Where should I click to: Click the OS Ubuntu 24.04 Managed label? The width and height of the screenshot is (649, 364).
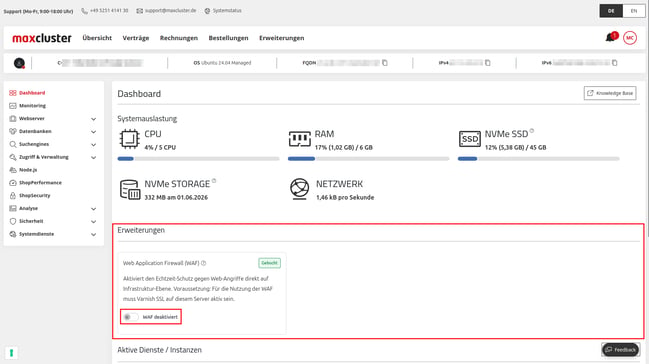click(222, 63)
